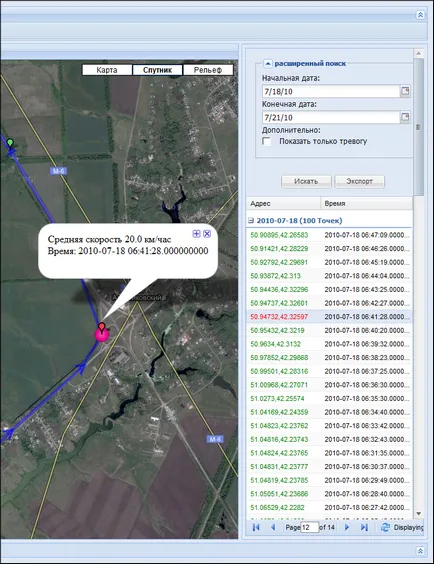Click the Искать button
The width and height of the screenshot is (434, 564).
[x=306, y=181]
